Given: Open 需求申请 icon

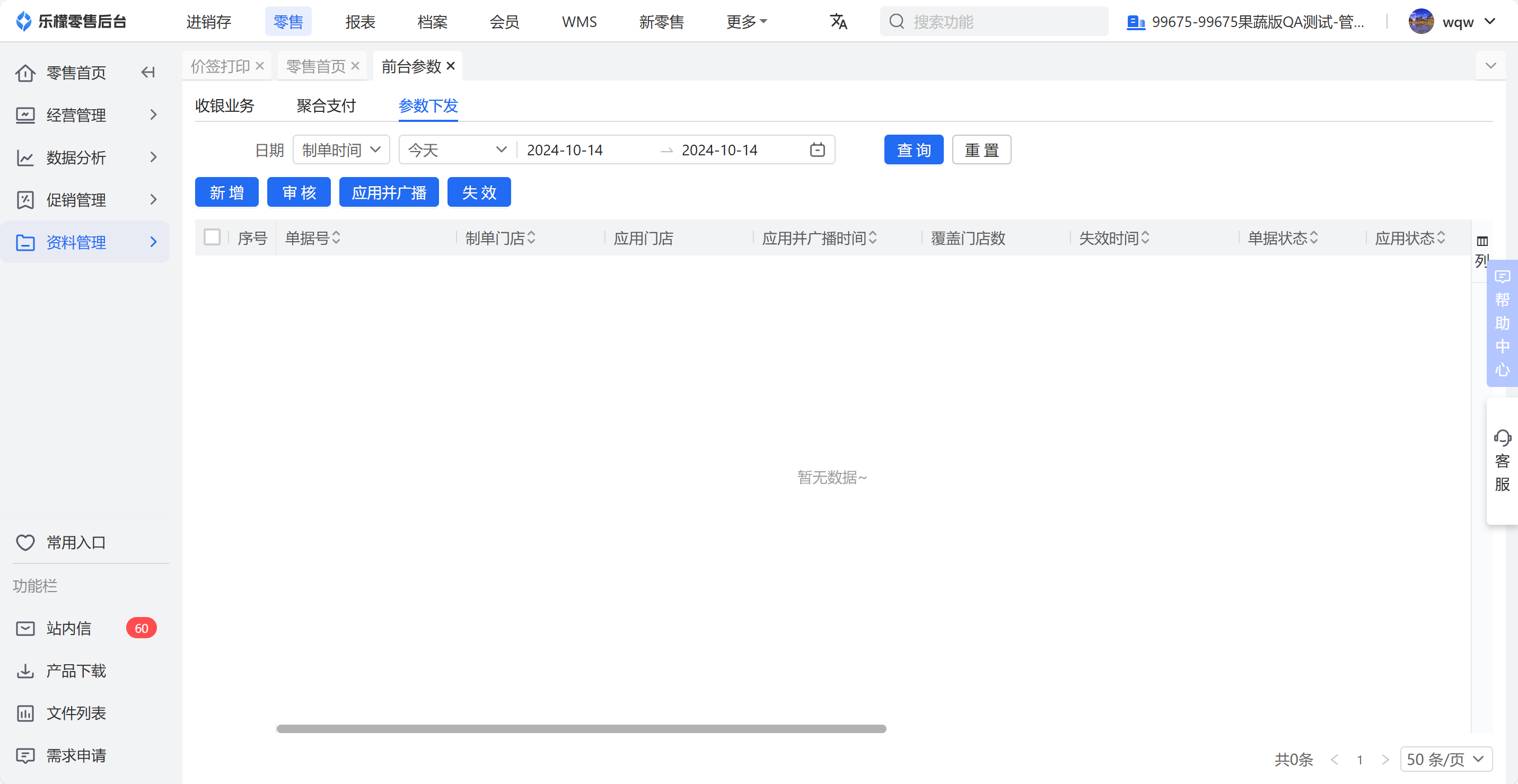Looking at the screenshot, I should click(25, 756).
